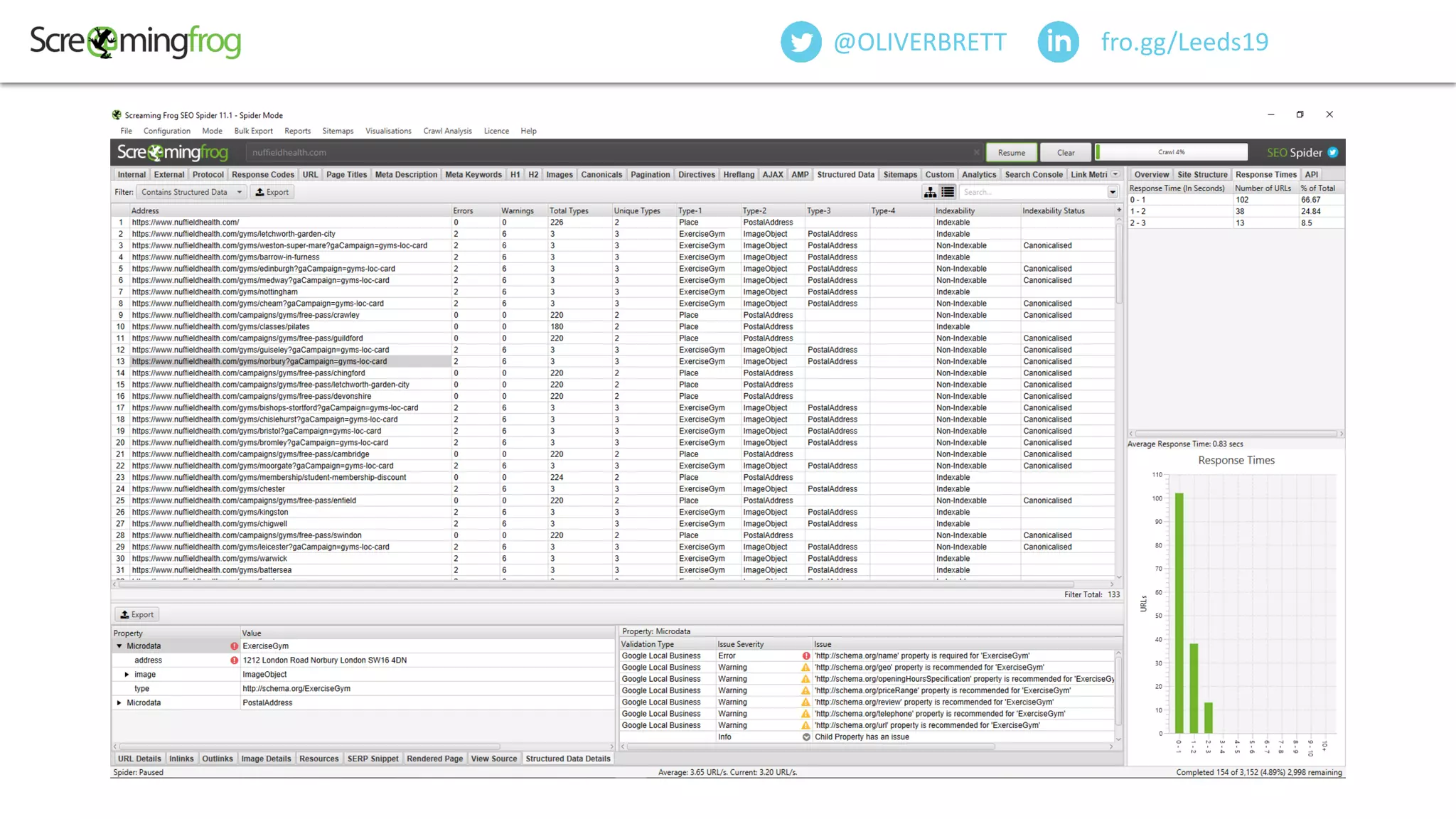Switch to tree view icon
Image resolution: width=1456 pixels, height=819 pixels.
930,192
